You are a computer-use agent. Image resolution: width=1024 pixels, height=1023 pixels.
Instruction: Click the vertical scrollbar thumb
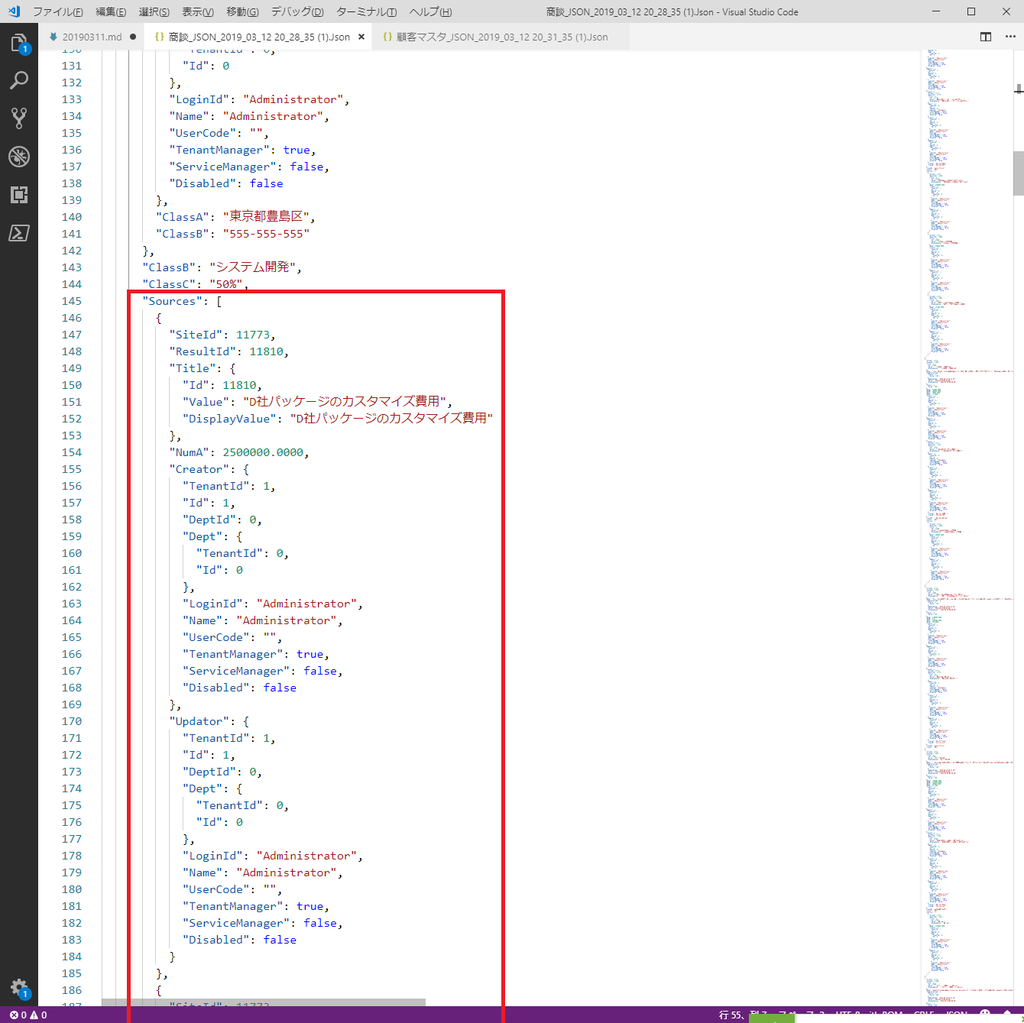[1018, 173]
